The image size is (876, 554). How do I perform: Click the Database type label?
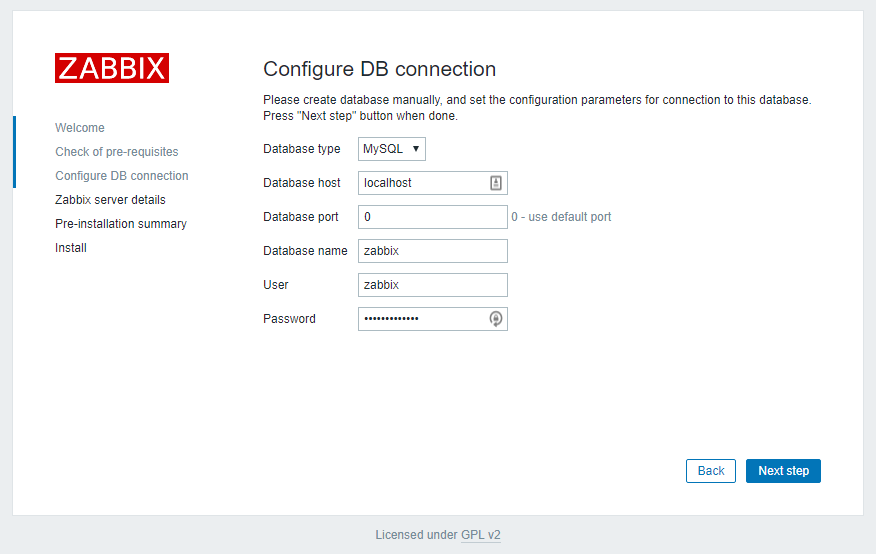pos(302,149)
